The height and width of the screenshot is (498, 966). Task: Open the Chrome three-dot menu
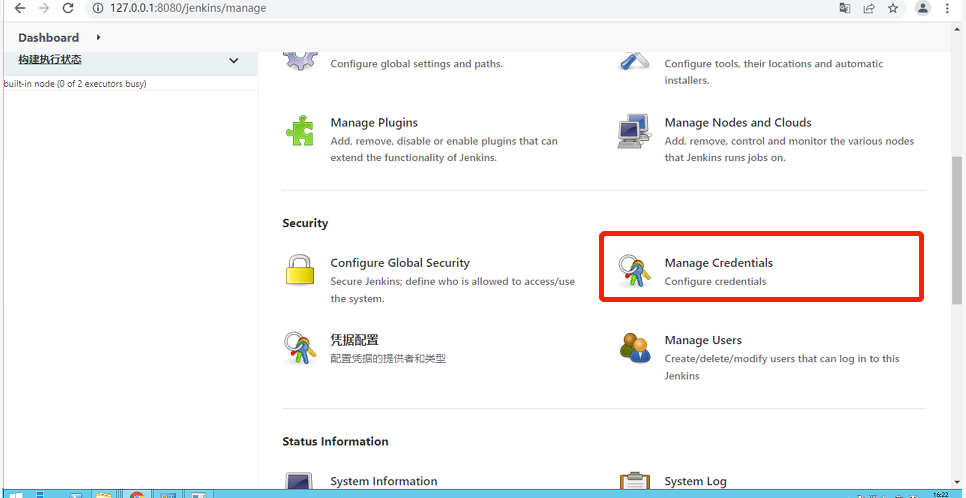[947, 9]
